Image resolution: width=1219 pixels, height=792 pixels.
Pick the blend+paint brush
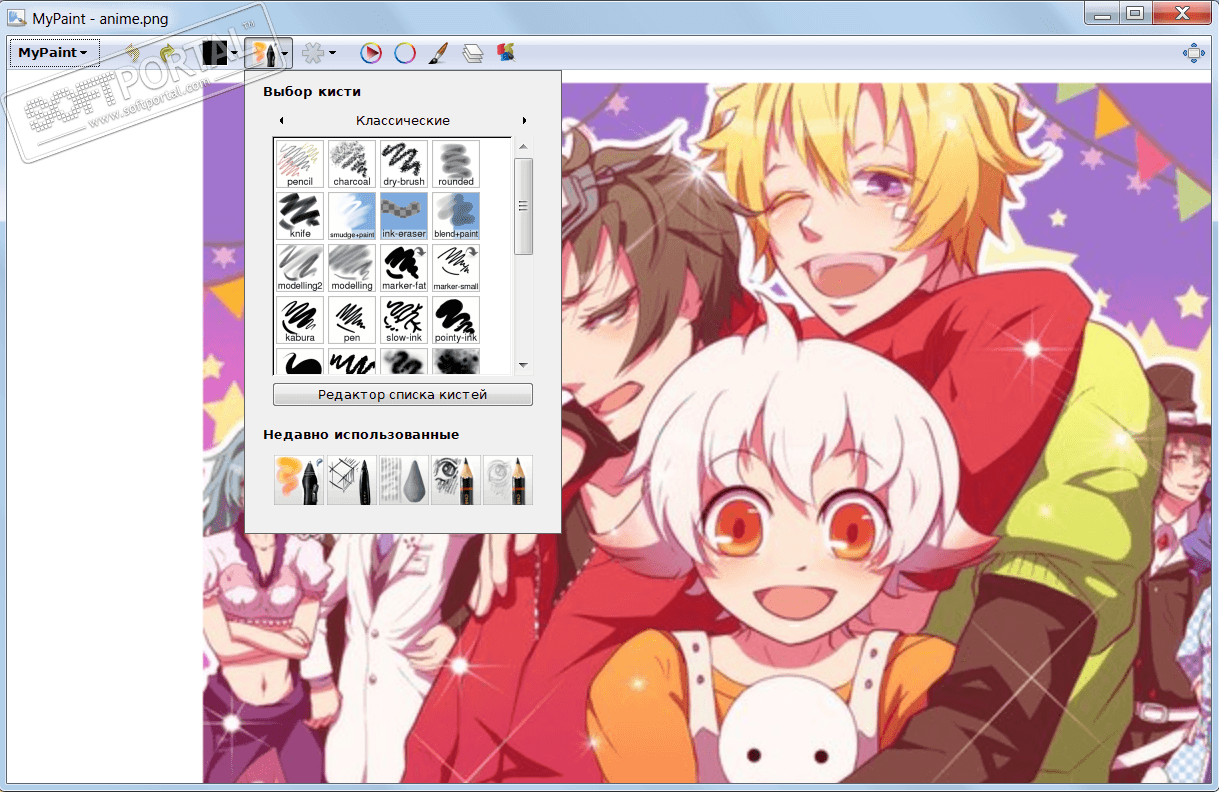pos(456,216)
